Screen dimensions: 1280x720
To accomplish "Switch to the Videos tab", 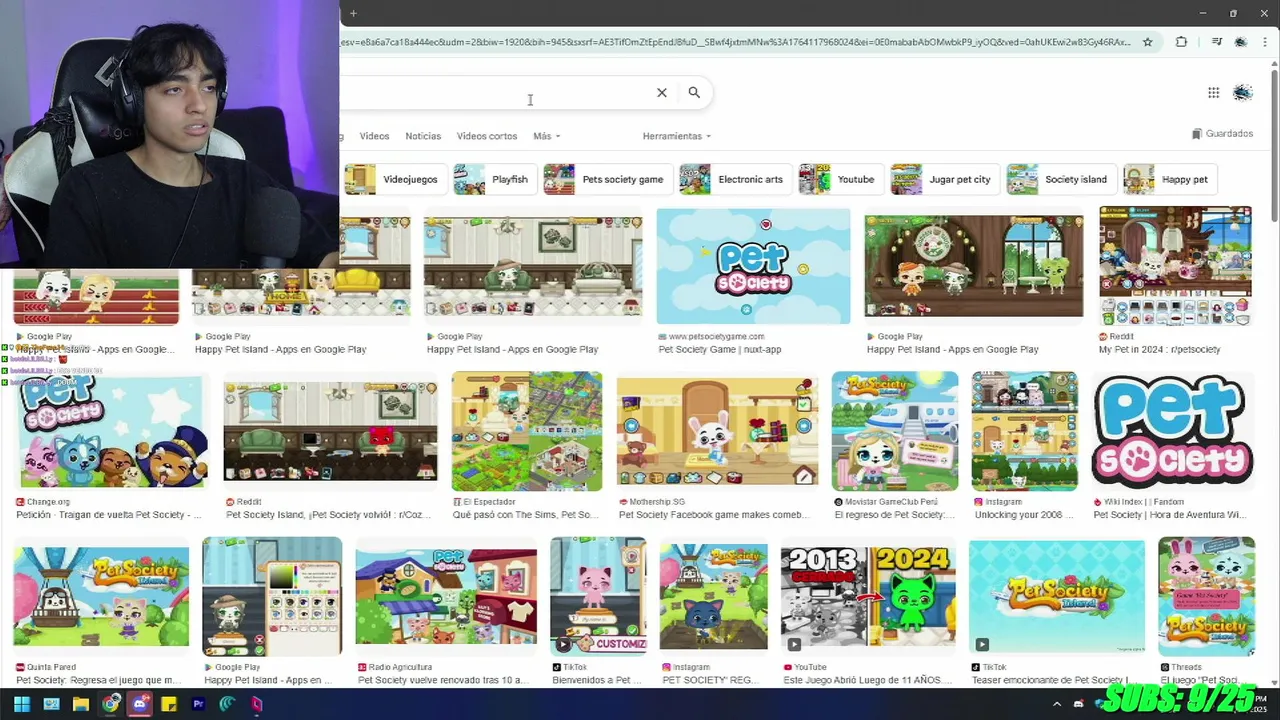I will click(374, 136).
